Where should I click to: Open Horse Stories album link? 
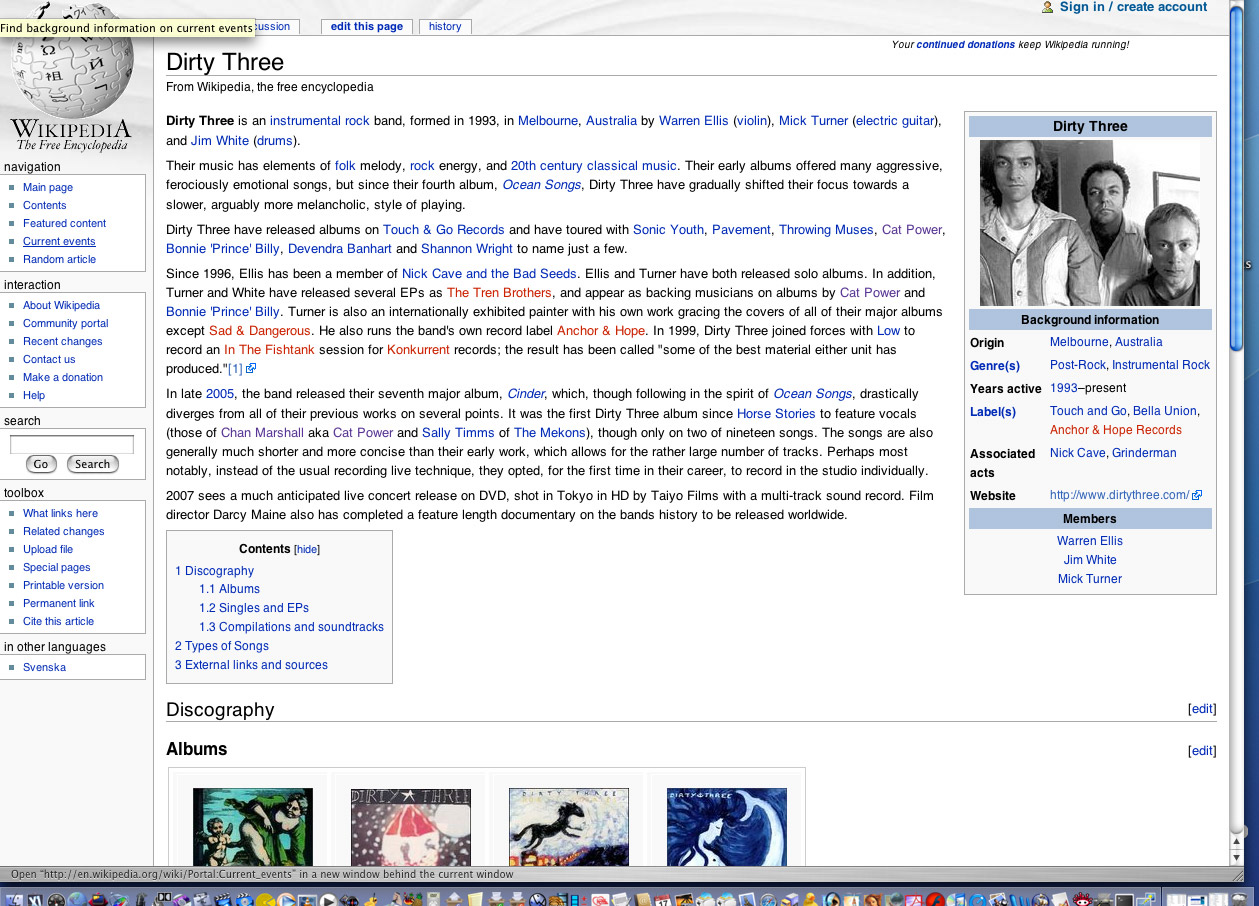point(776,414)
